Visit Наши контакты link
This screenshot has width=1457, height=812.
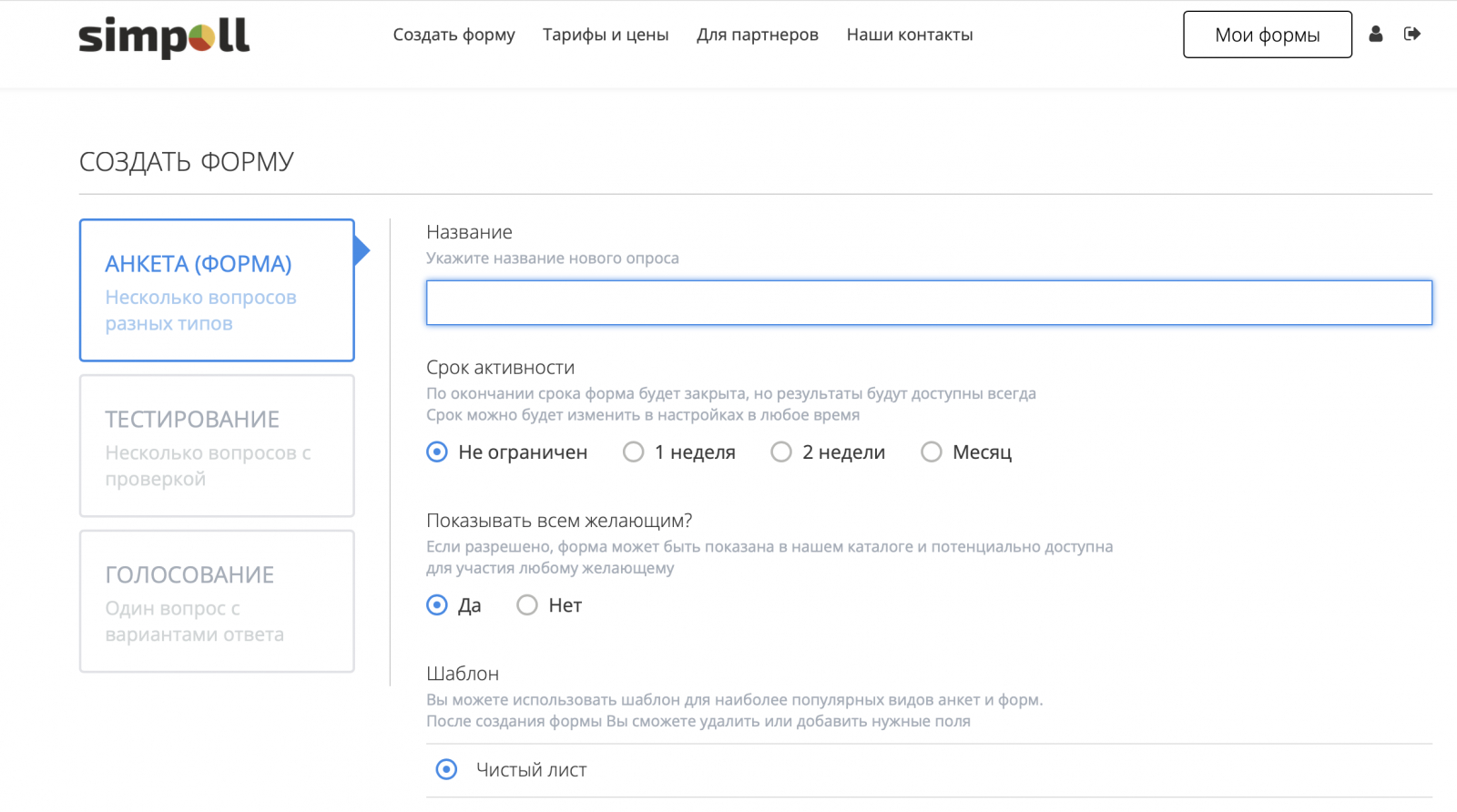pos(910,35)
